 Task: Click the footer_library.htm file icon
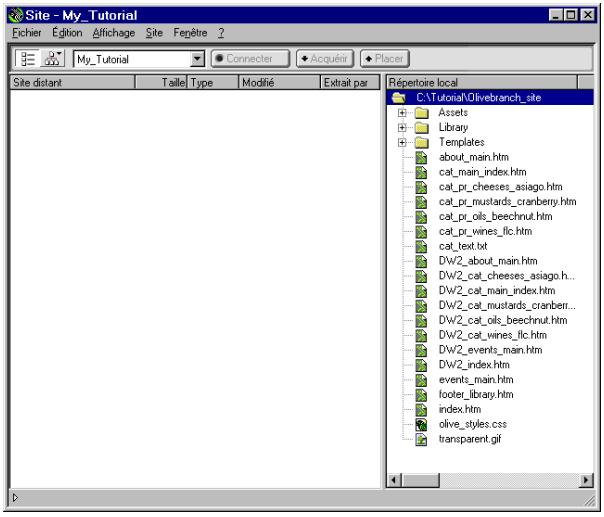click(421, 395)
